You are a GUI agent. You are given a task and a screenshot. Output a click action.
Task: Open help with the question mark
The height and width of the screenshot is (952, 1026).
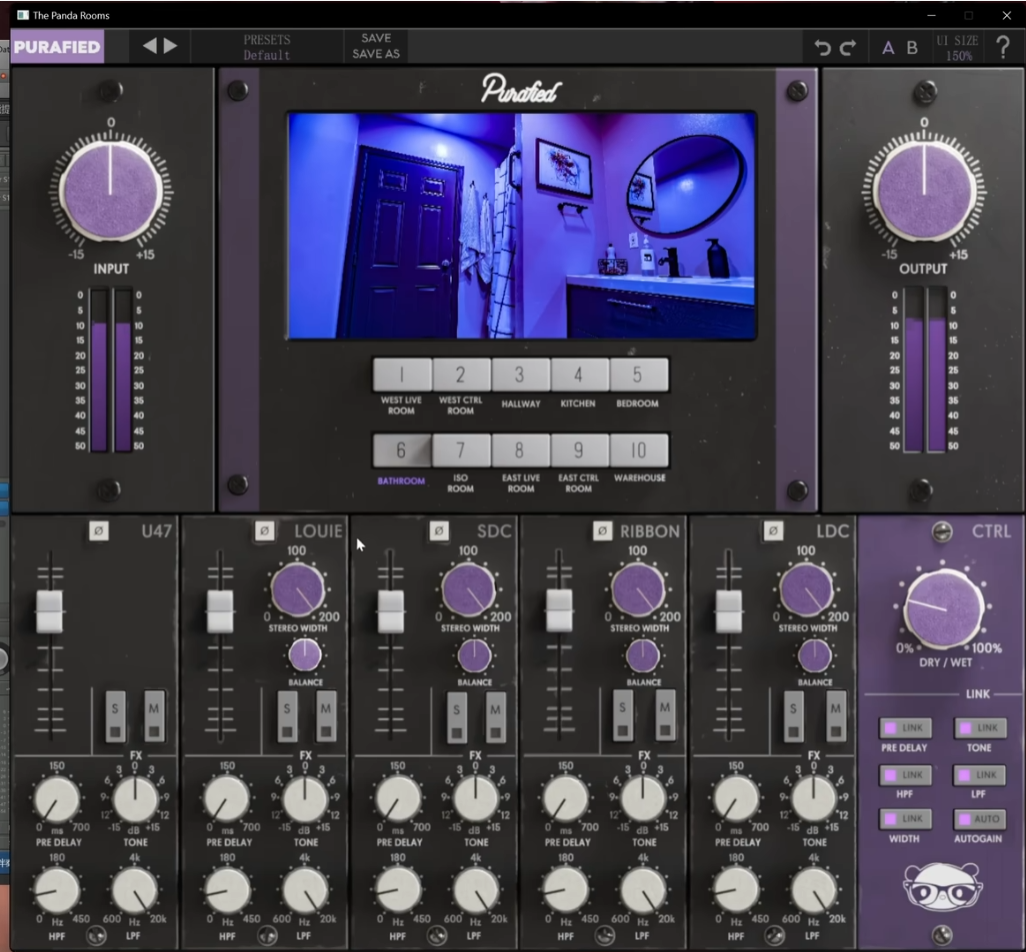click(x=1002, y=48)
